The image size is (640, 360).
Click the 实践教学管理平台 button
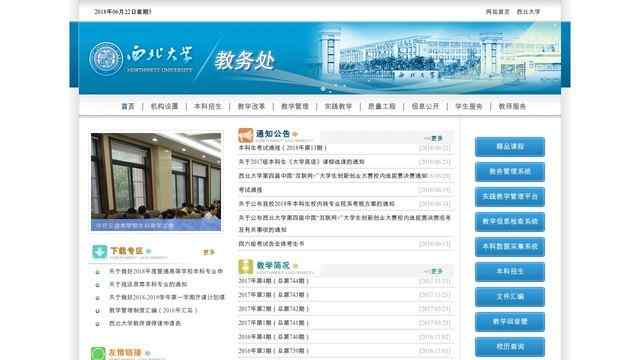coord(510,197)
